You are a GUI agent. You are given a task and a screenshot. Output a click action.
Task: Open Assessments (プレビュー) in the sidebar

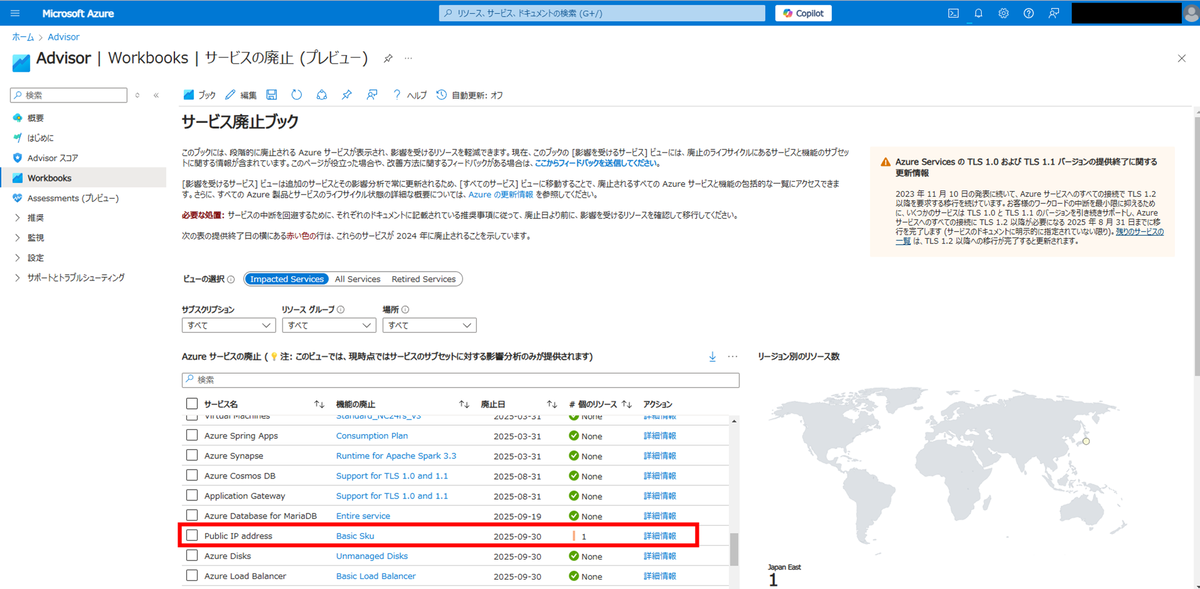73,198
